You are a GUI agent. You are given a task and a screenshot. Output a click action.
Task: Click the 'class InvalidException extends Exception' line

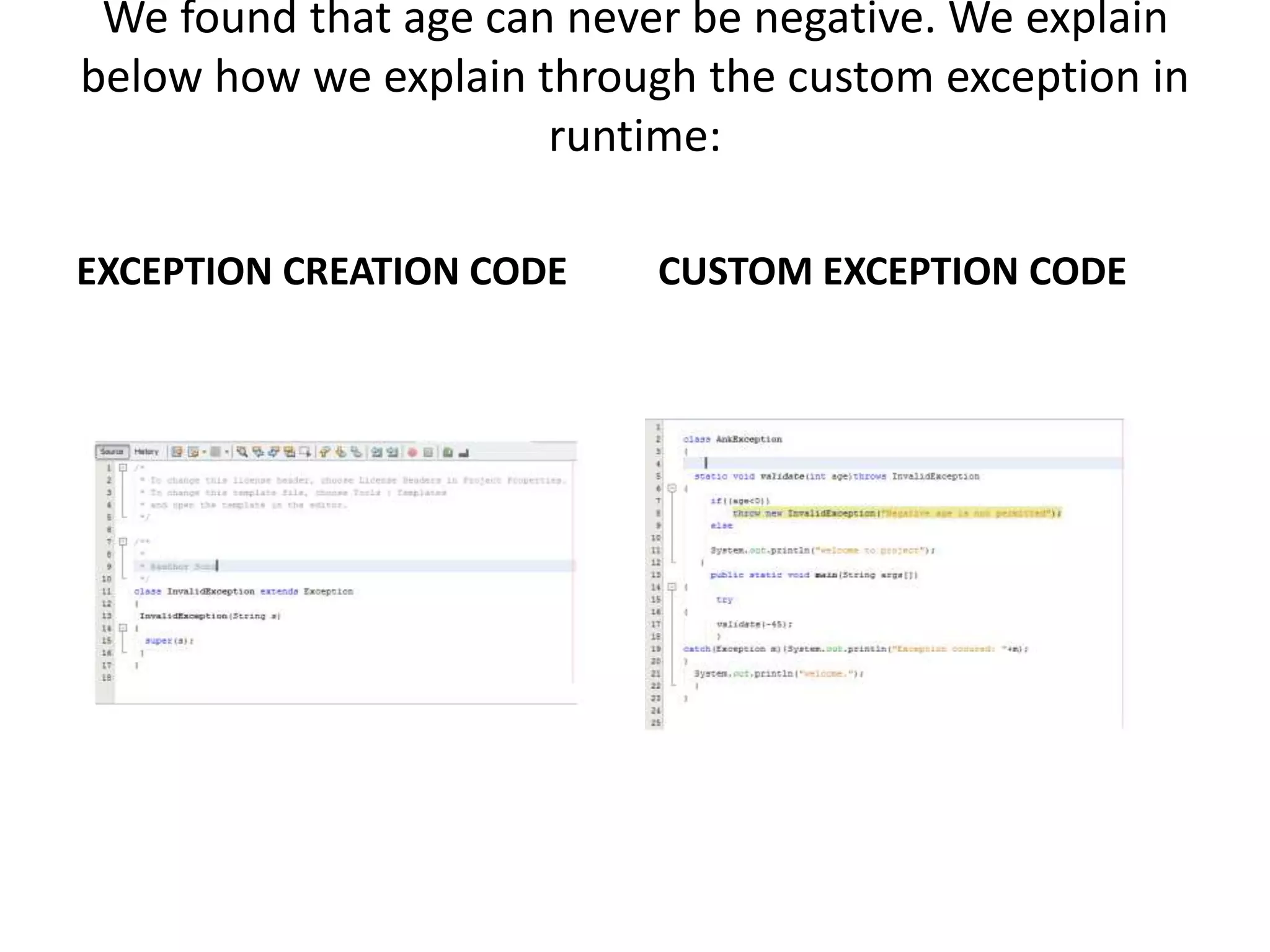pos(244,591)
